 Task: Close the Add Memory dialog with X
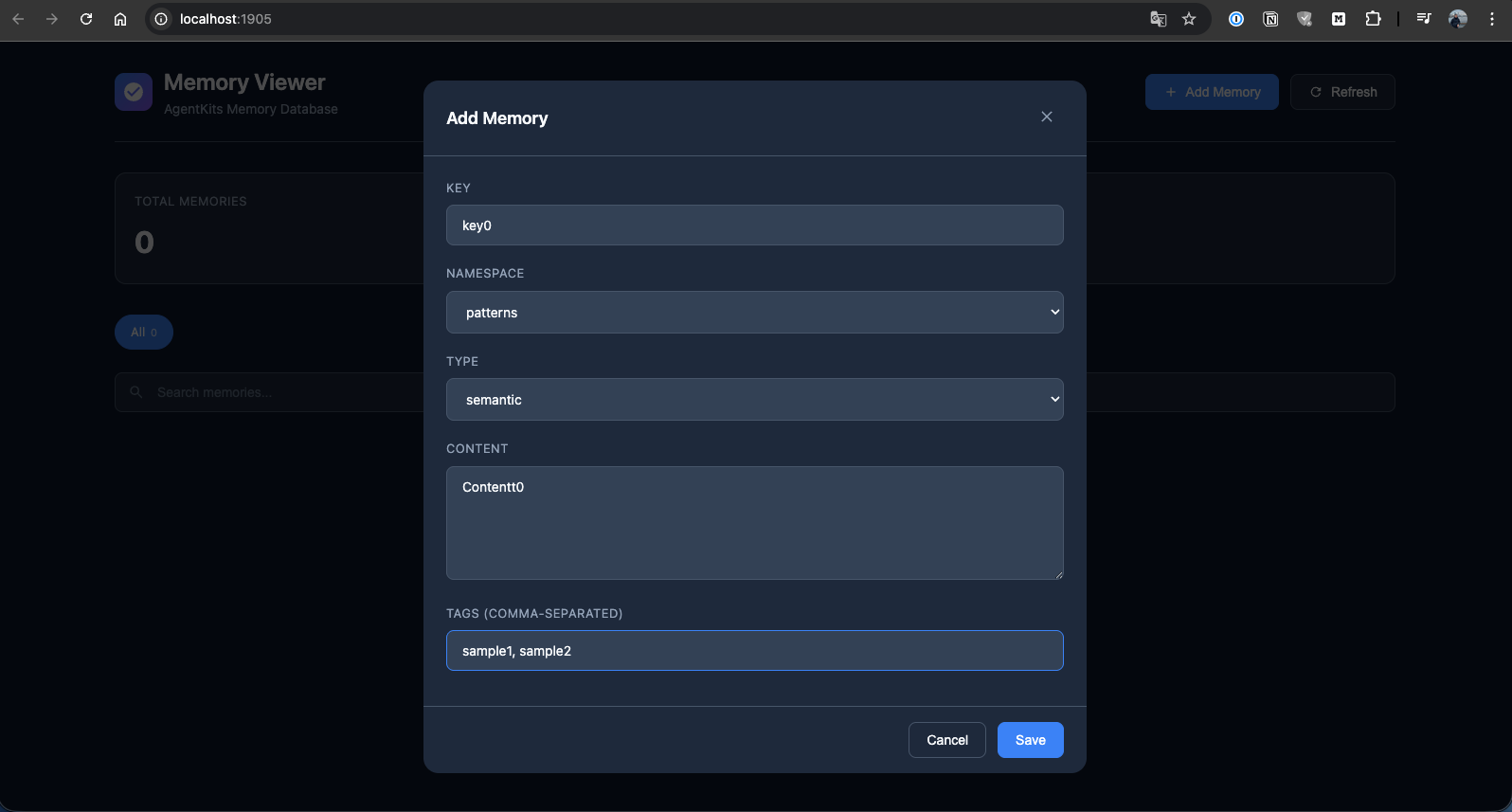click(x=1047, y=117)
